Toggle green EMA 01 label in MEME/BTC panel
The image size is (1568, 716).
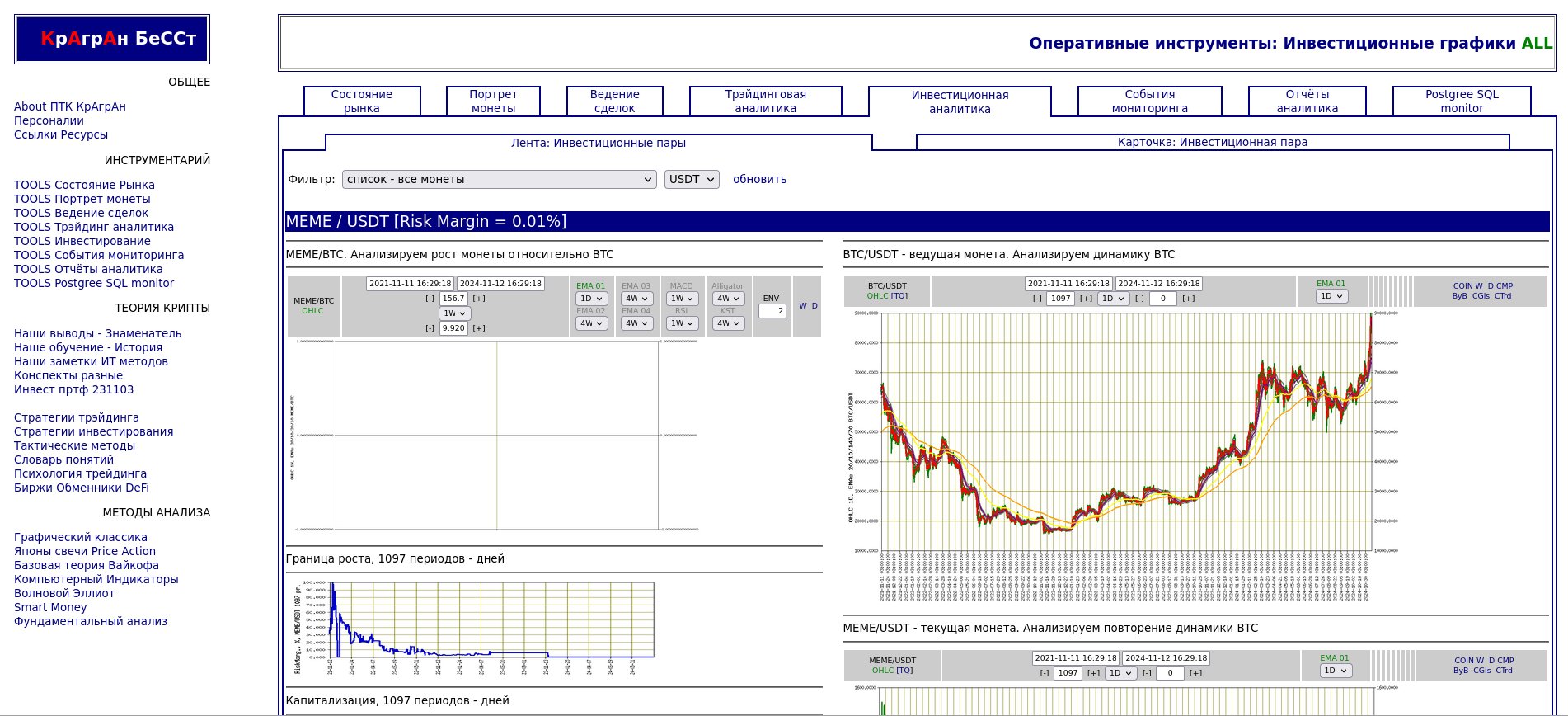pos(590,286)
